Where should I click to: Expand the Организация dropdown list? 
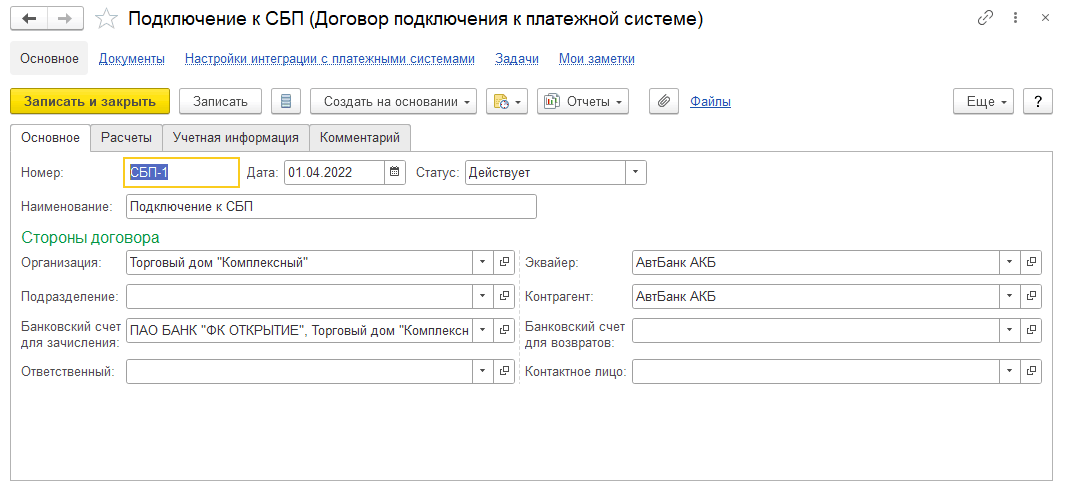click(x=482, y=262)
